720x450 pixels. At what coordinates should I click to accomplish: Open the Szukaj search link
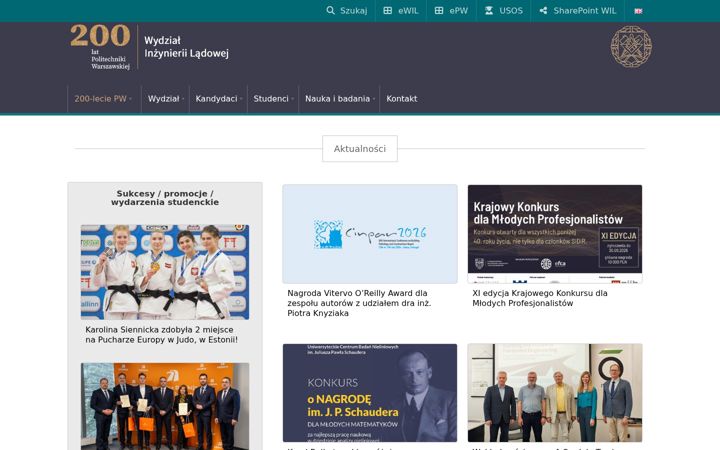click(354, 11)
